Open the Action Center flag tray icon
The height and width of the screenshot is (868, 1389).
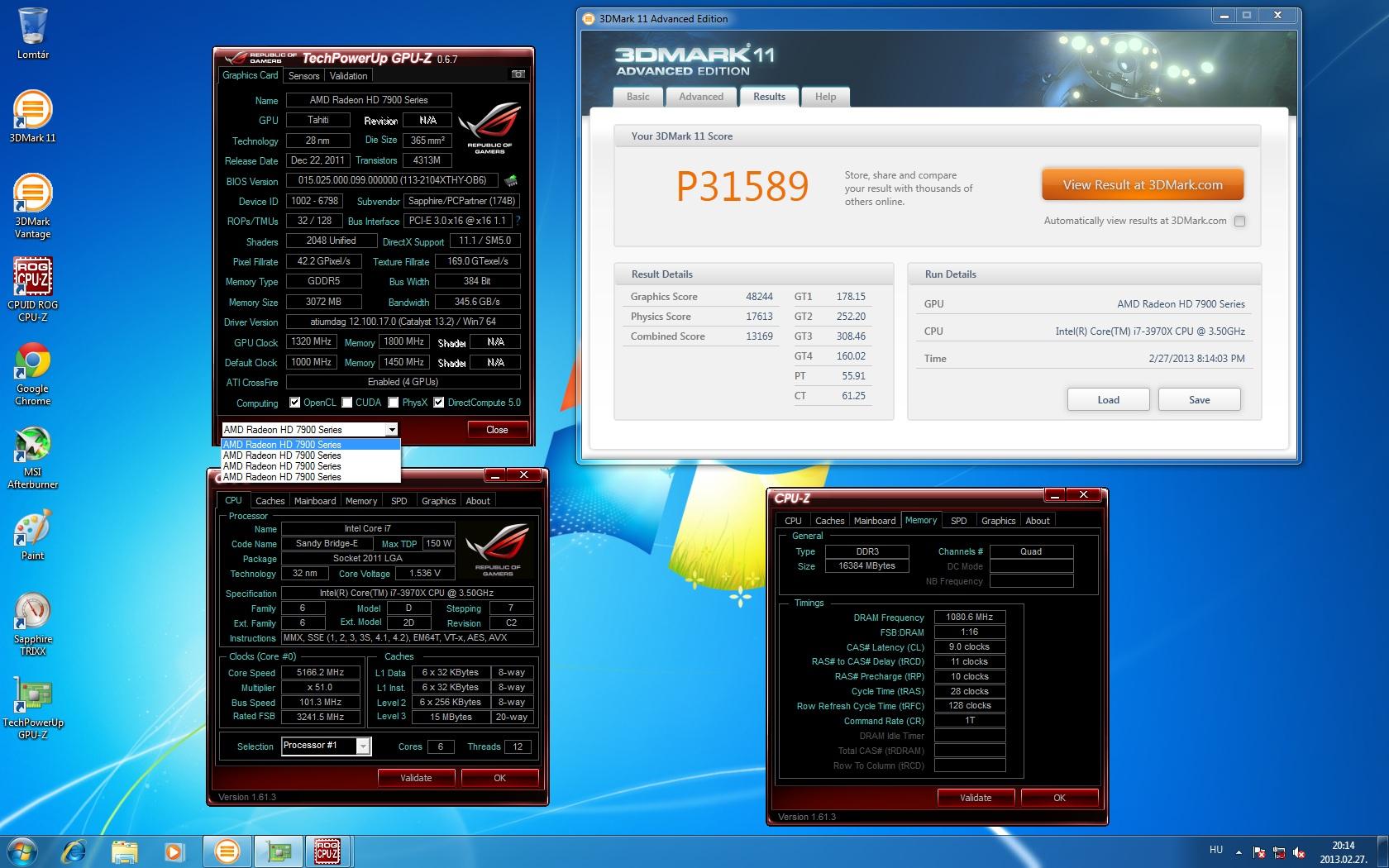[x=1258, y=852]
